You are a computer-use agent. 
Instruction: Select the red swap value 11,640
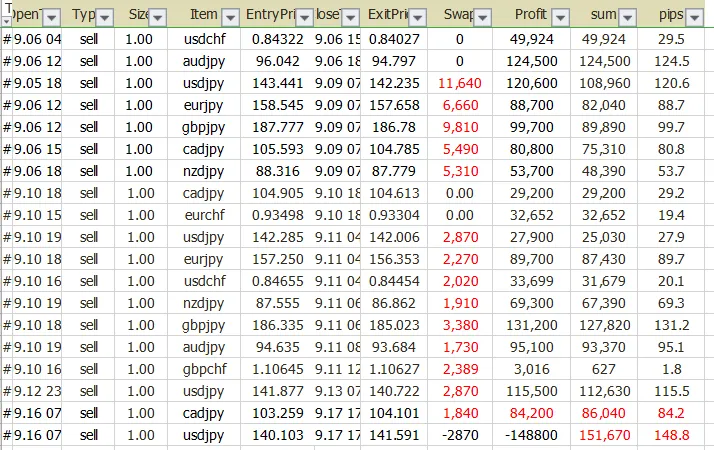(x=459, y=83)
